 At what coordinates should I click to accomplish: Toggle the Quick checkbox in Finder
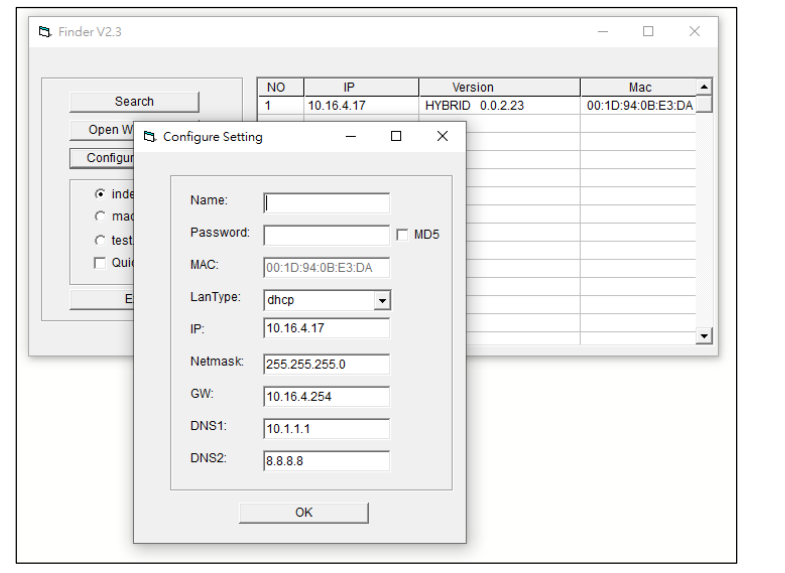[x=100, y=263]
